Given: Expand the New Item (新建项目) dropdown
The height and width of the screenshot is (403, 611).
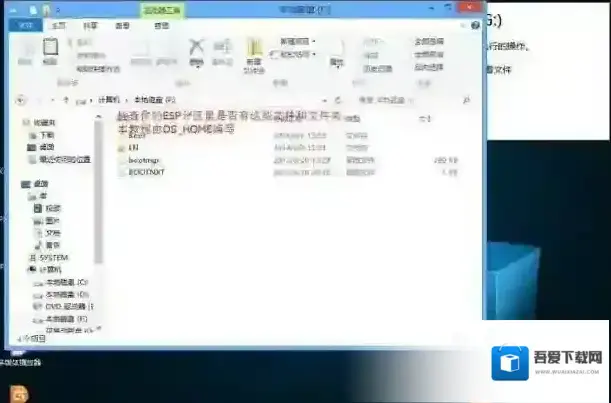Looking at the screenshot, I should pyautogui.click(x=296, y=41).
